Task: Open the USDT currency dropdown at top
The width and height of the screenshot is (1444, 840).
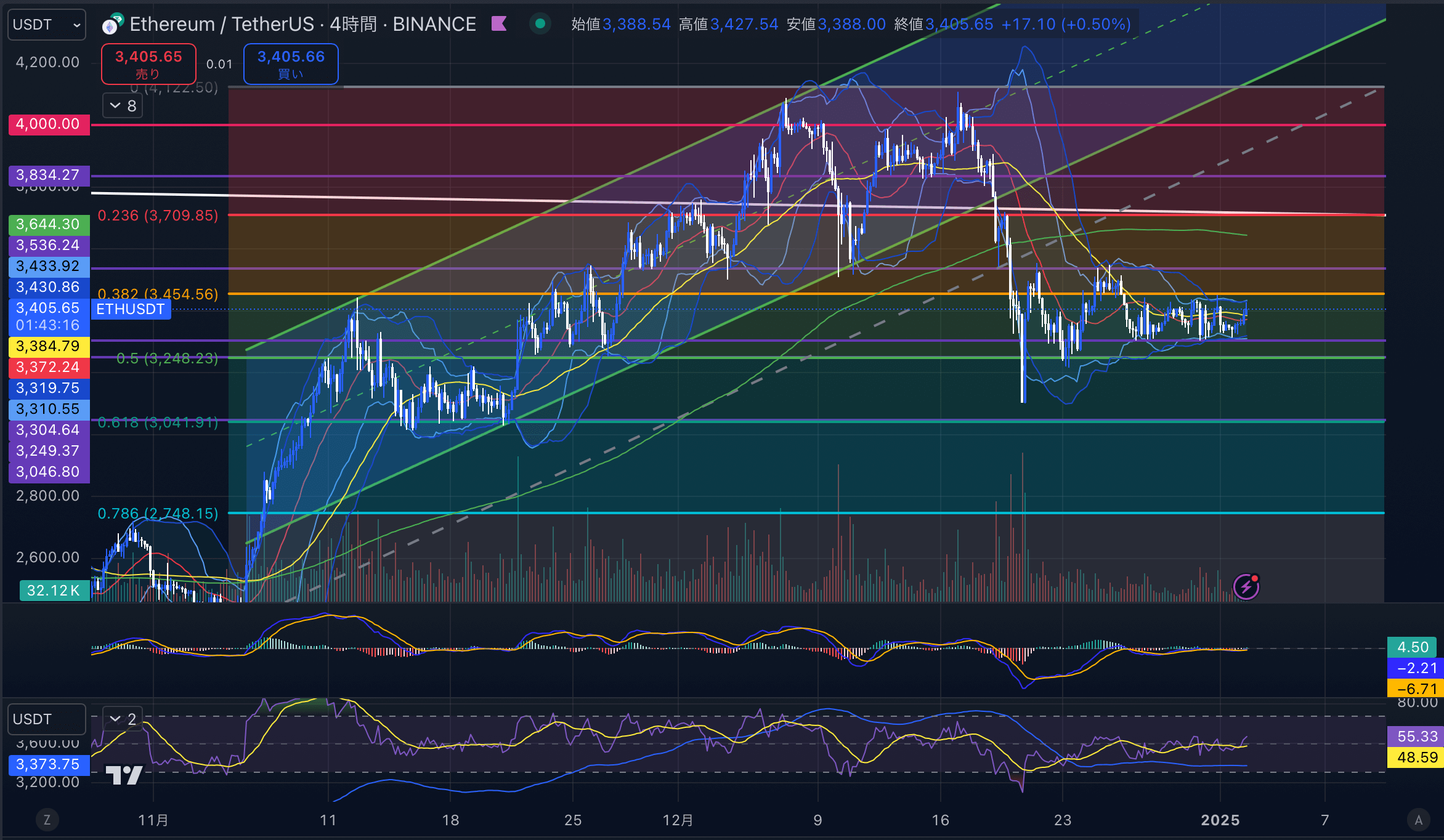Action: (x=47, y=25)
